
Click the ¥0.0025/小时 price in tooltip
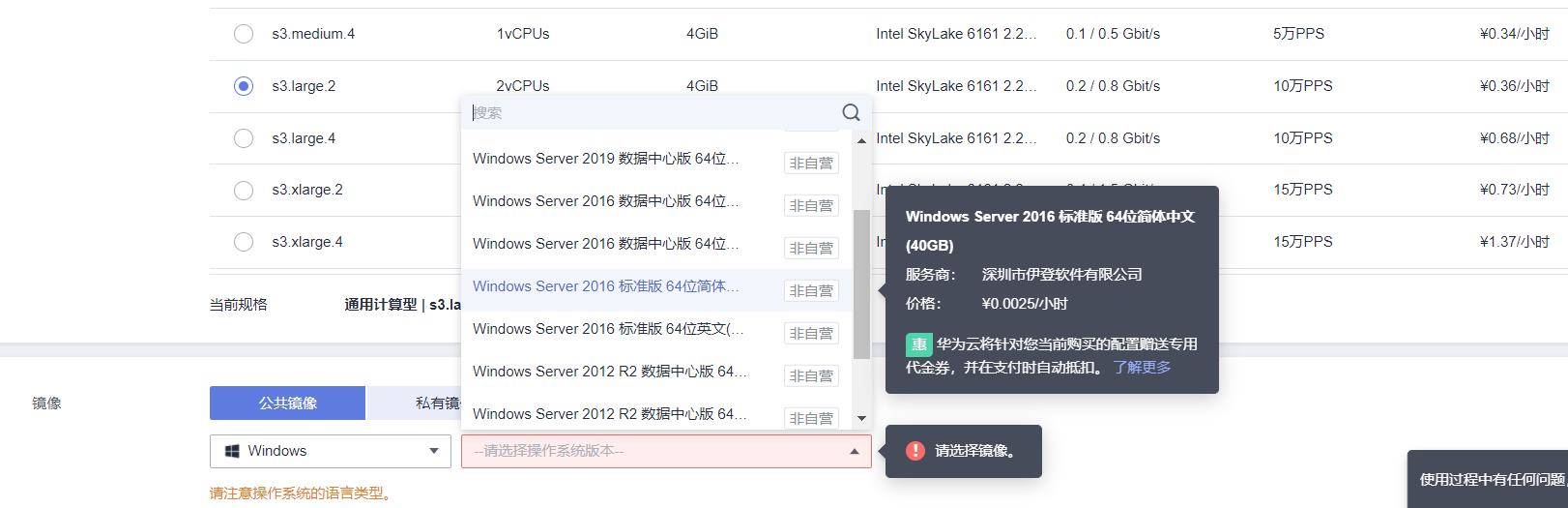point(1025,304)
